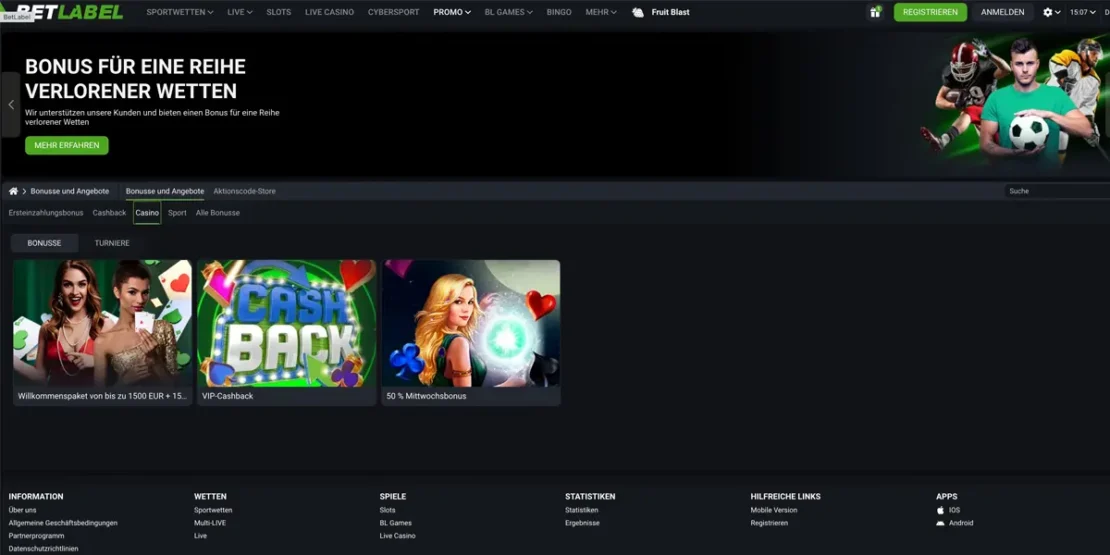This screenshot has height=555, width=1110.
Task: Click the iOS apple icon in footer
Action: [940, 510]
